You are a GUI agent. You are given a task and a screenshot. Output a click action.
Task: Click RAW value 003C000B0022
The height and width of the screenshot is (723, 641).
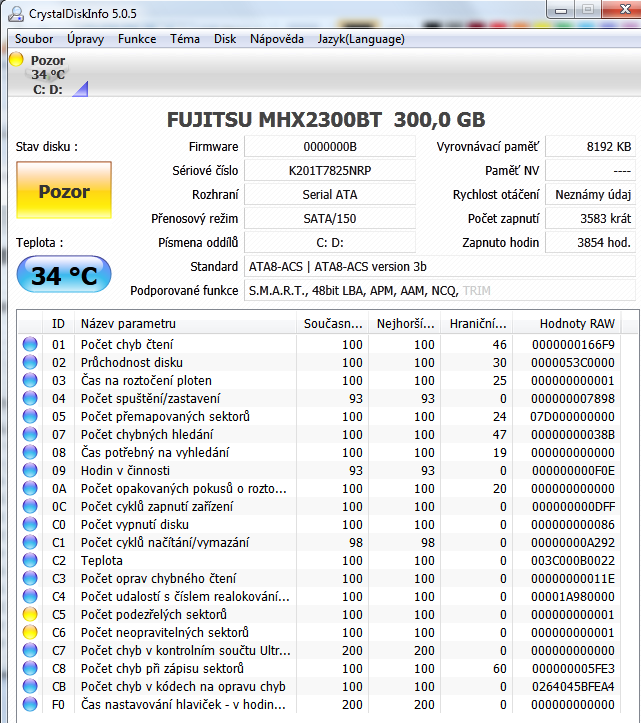[x=573, y=560]
